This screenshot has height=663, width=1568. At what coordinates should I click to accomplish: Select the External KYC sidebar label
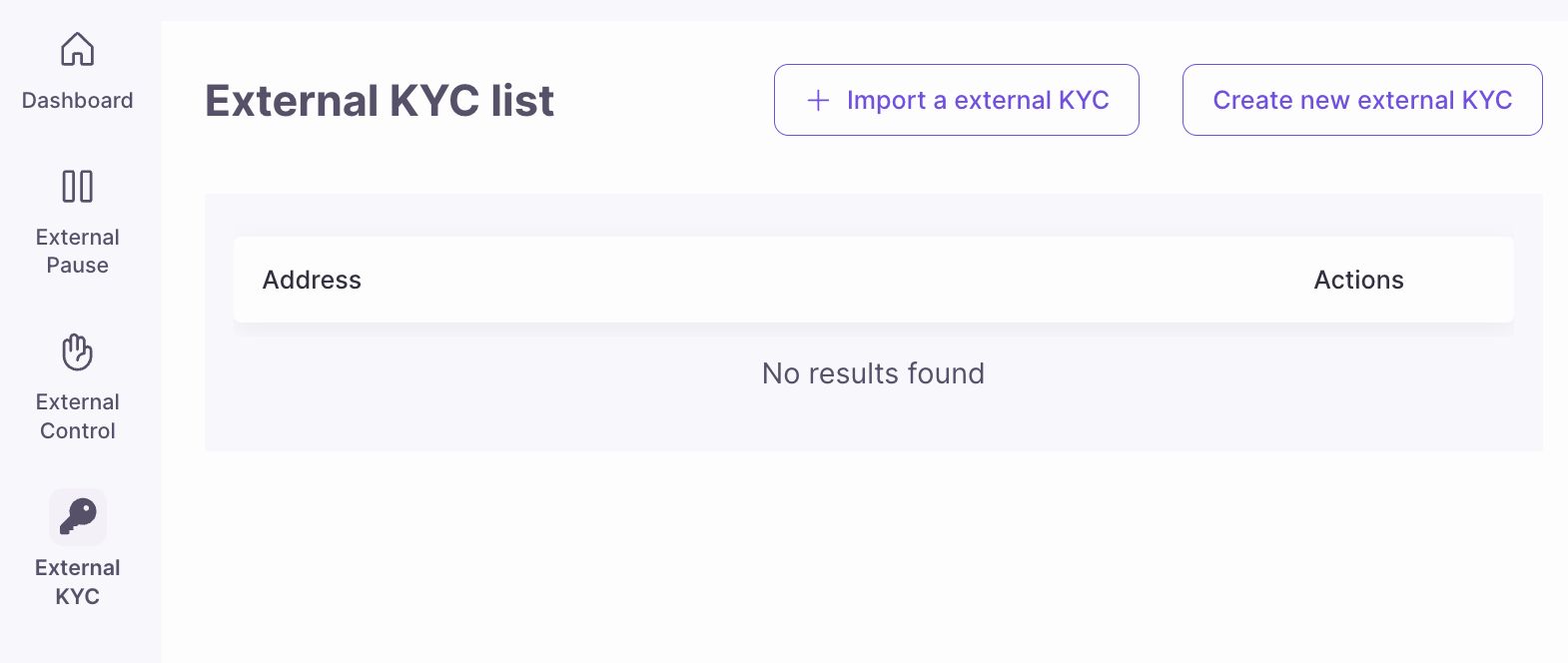77,582
